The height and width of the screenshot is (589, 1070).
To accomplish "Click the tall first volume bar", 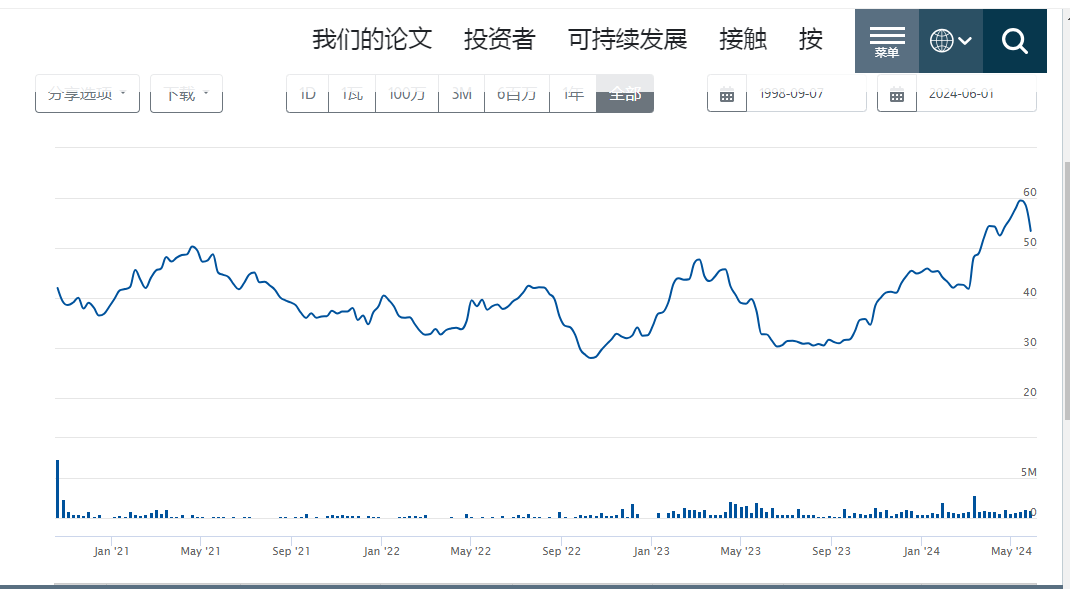I will [x=57, y=489].
